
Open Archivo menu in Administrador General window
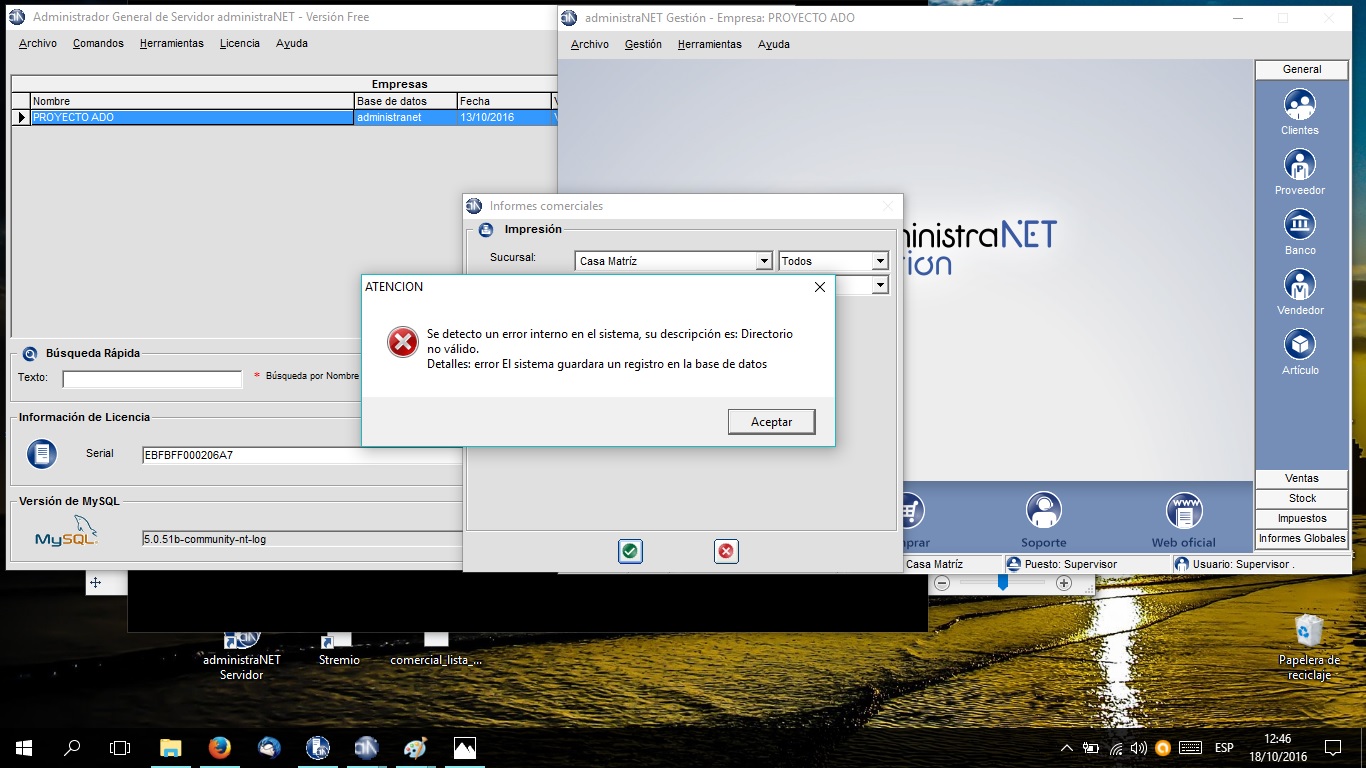click(38, 44)
